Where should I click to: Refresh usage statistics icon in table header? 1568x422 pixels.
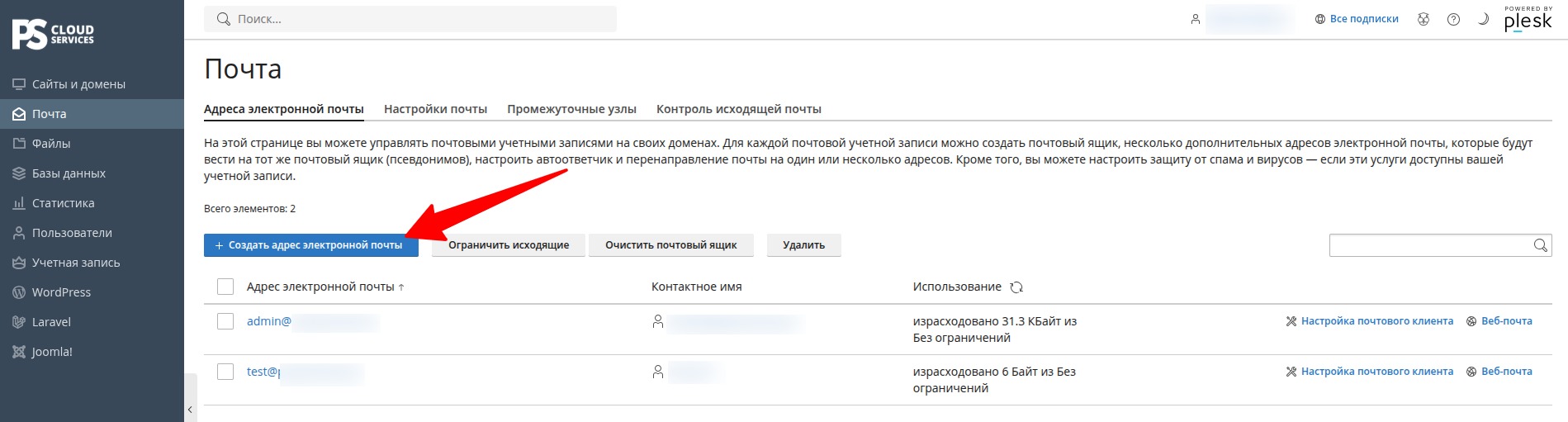[x=1016, y=287]
